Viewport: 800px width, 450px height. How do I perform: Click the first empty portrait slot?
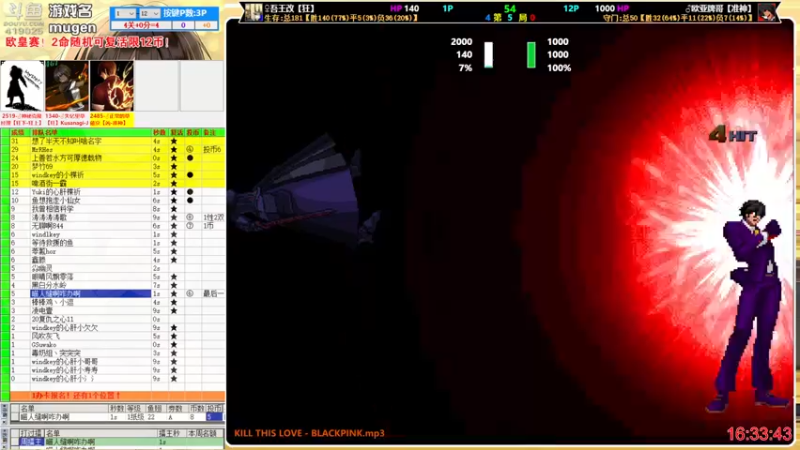click(157, 86)
